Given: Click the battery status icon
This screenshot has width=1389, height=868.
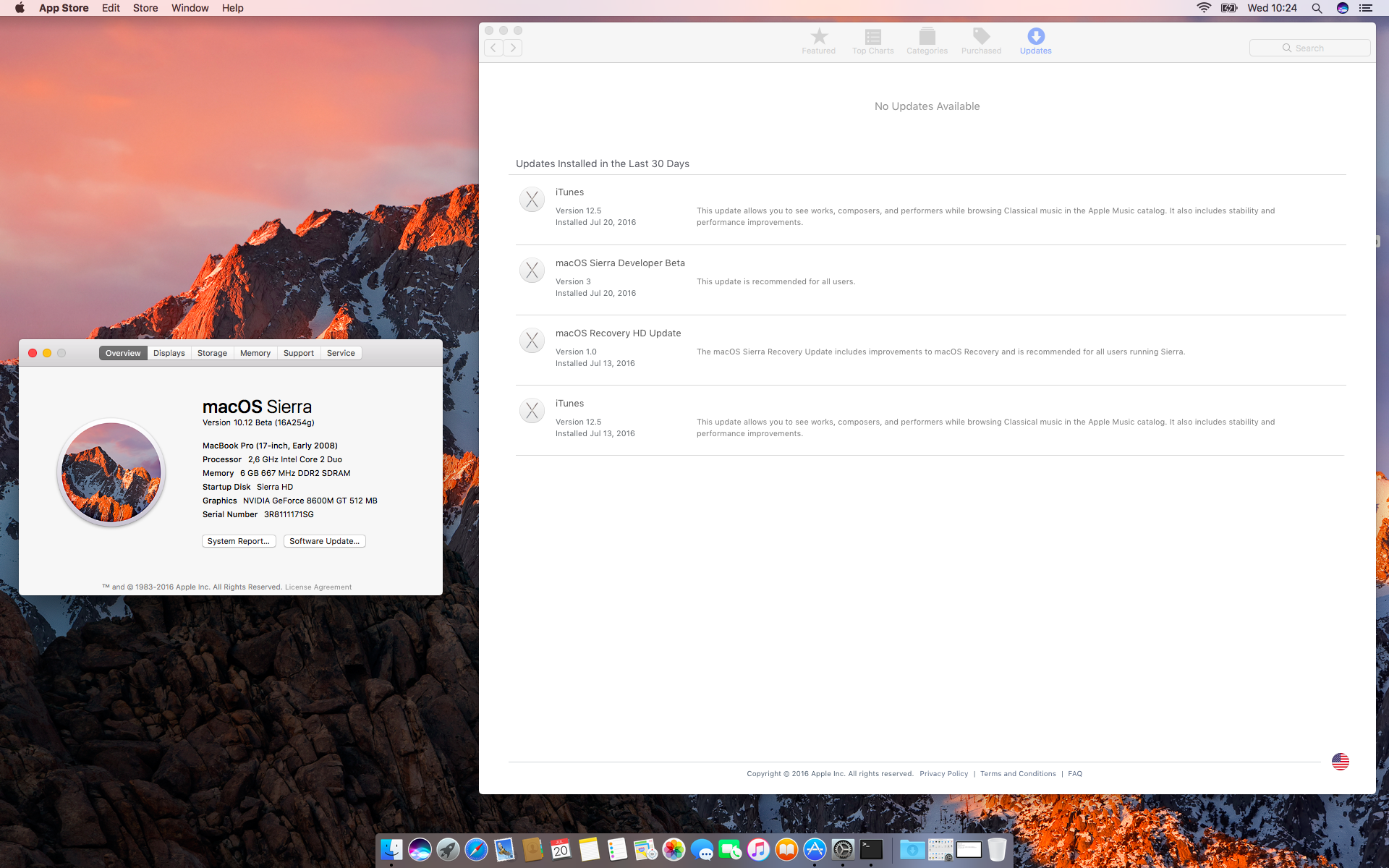Looking at the screenshot, I should coord(1229,8).
